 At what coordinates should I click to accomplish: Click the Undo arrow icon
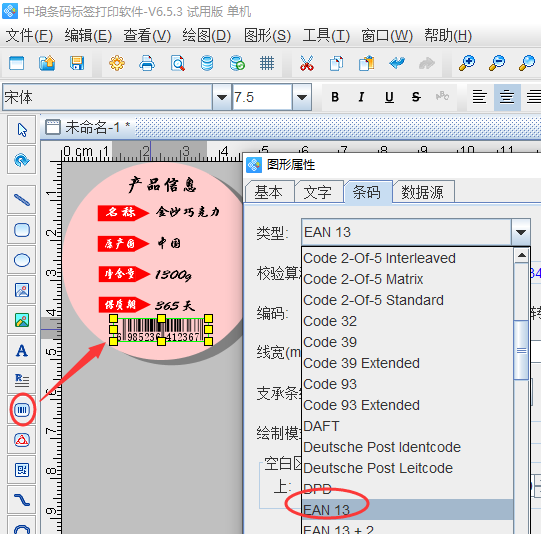coord(397,63)
